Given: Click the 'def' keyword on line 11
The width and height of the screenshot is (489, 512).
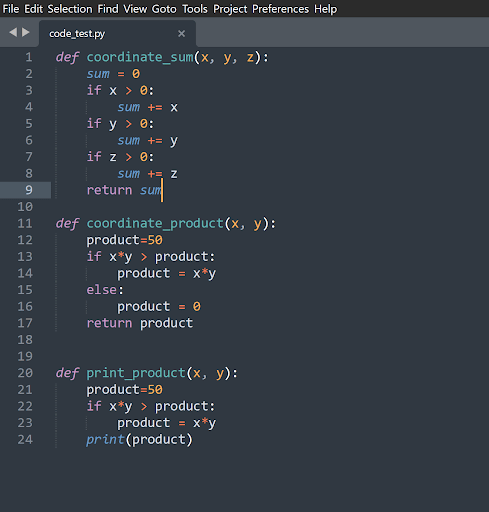Looking at the screenshot, I should pos(67,224).
